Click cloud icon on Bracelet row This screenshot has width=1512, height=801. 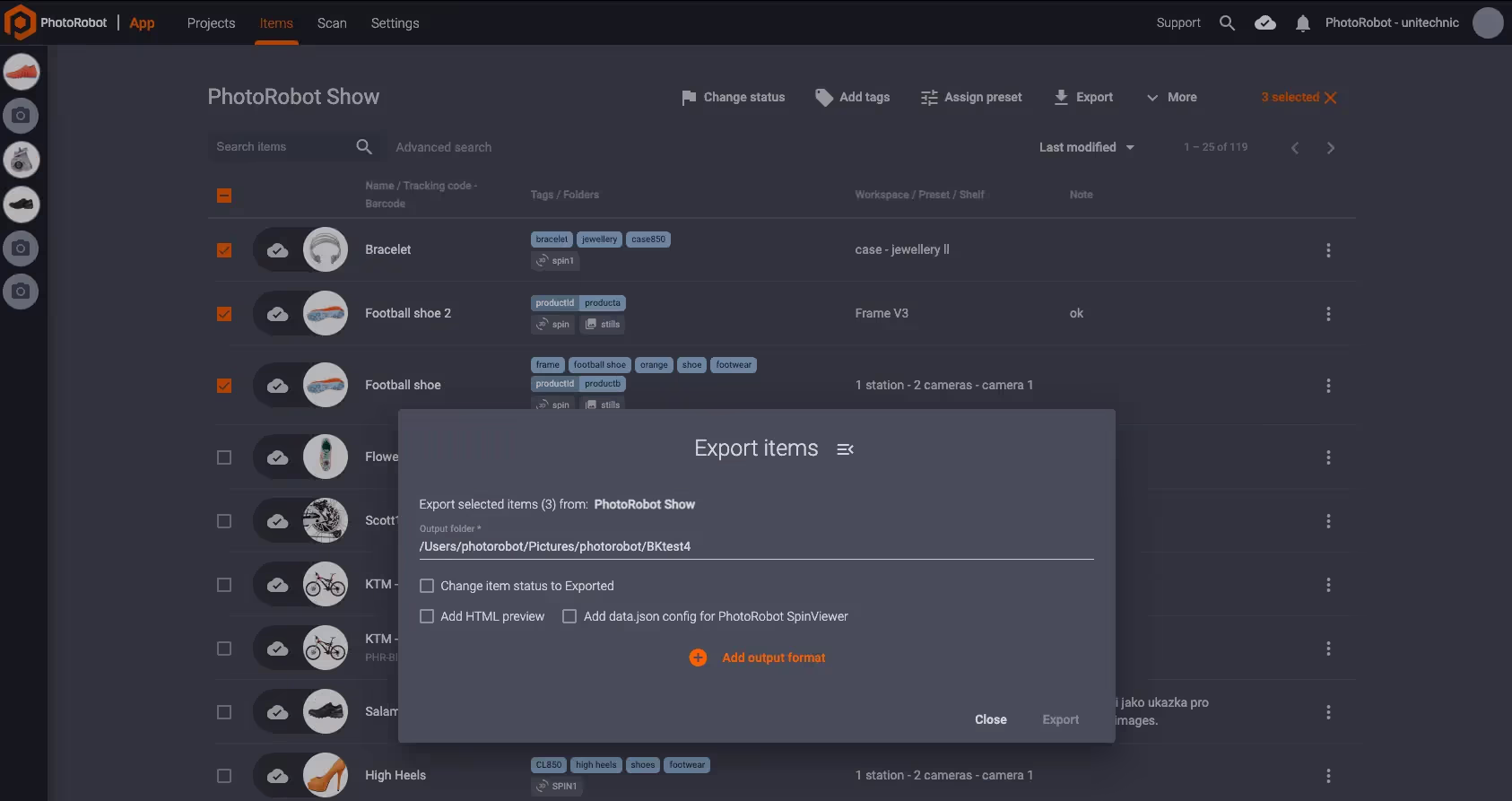pos(278,250)
